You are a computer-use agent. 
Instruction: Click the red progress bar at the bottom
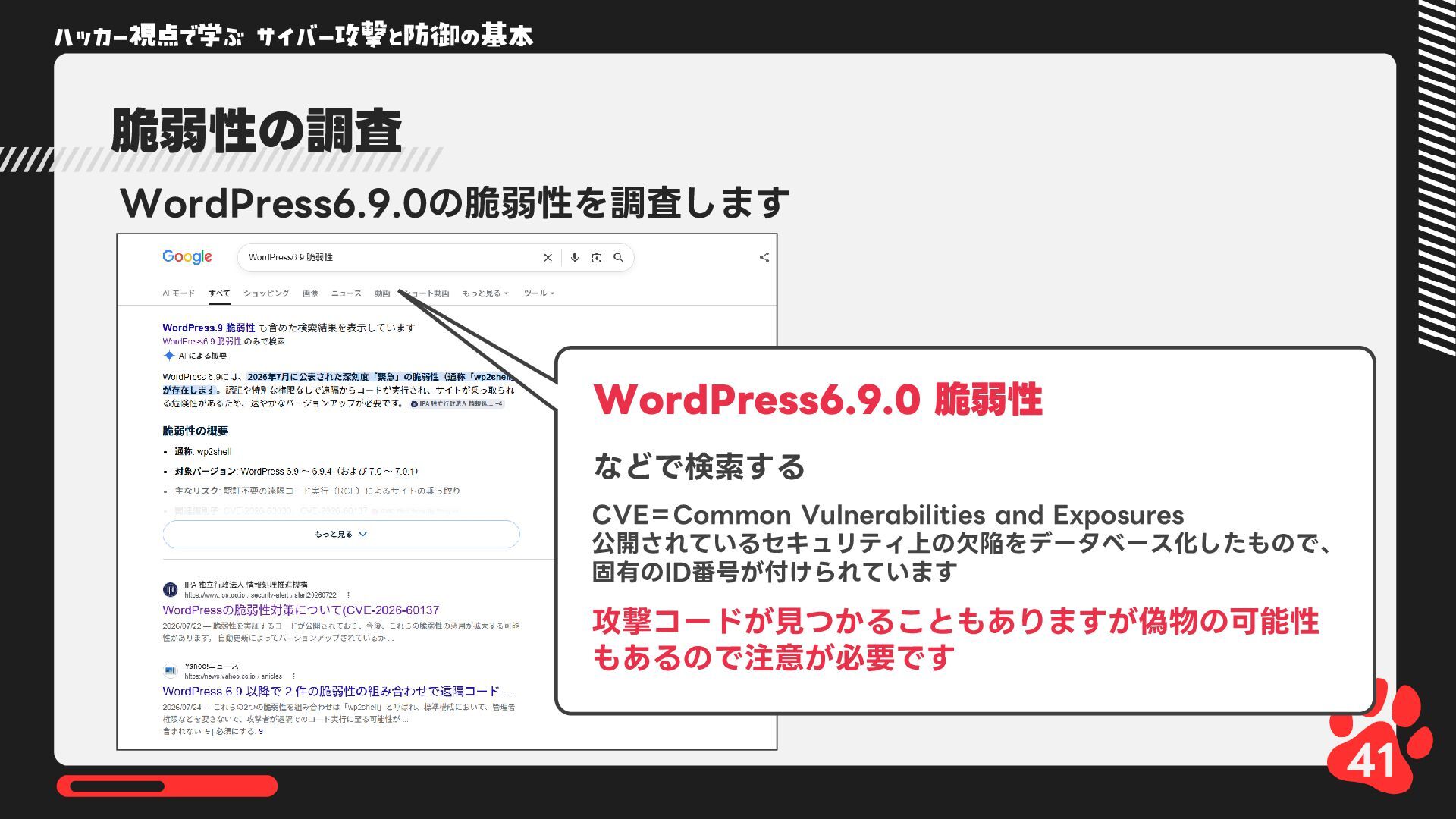click(167, 786)
